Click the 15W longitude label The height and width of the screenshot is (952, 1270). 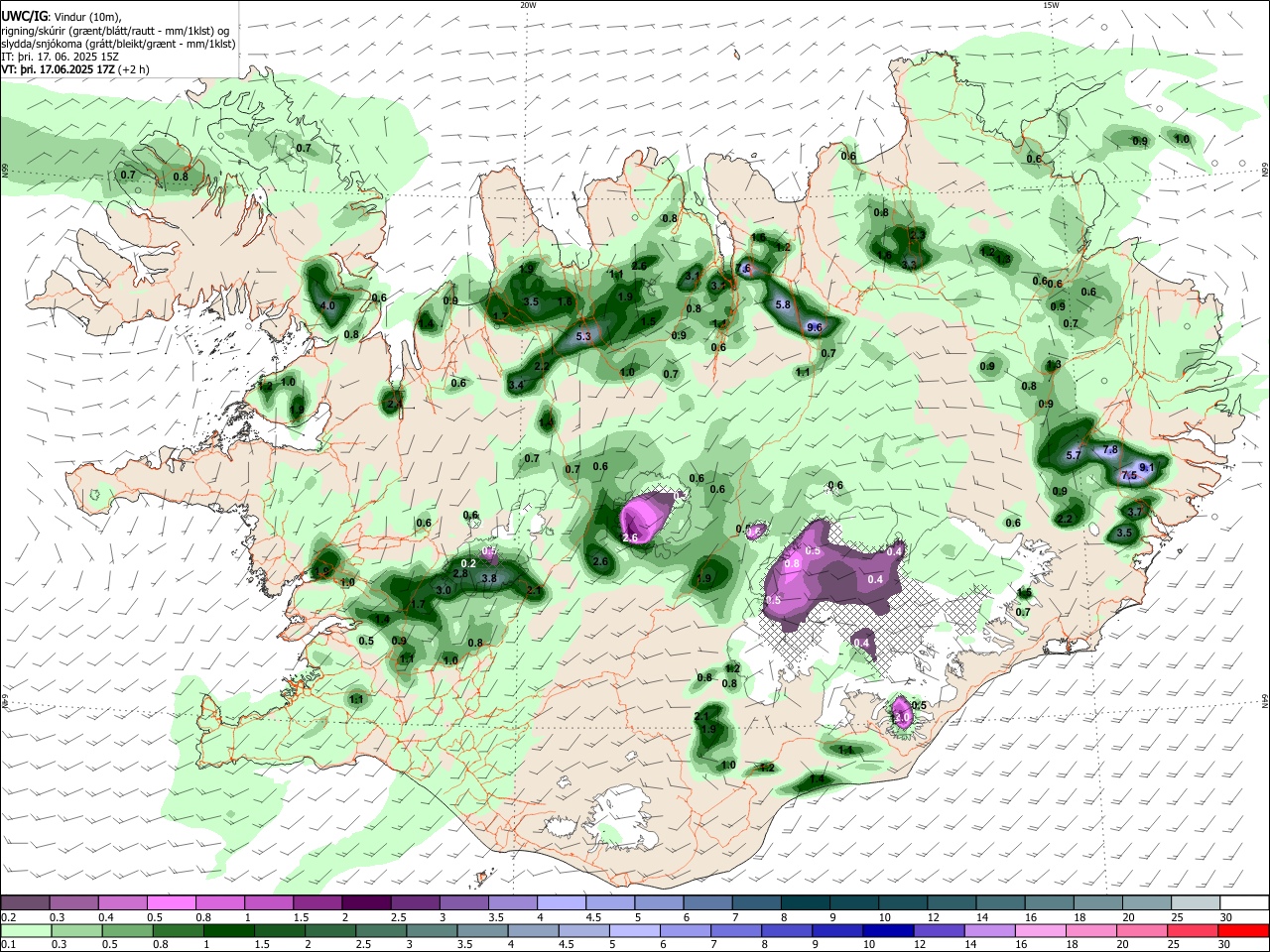[1051, 5]
